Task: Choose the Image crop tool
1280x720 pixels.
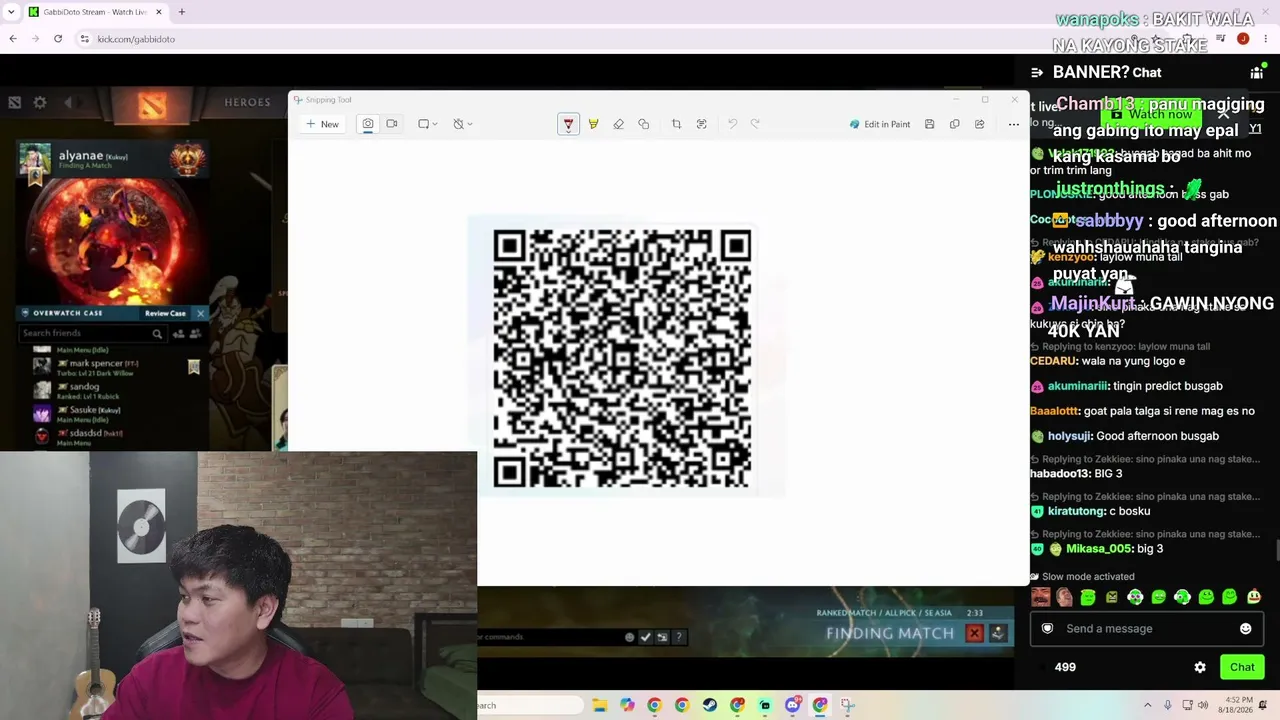Action: pos(676,124)
